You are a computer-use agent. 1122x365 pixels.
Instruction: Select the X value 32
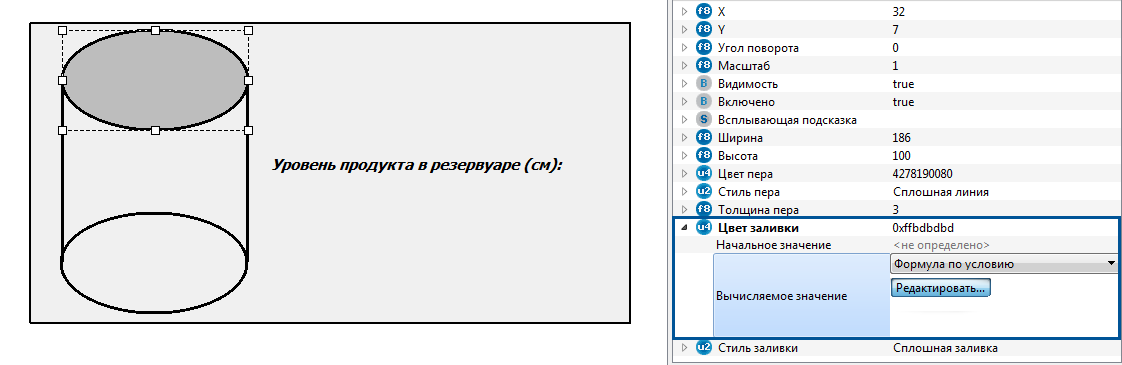(899, 11)
